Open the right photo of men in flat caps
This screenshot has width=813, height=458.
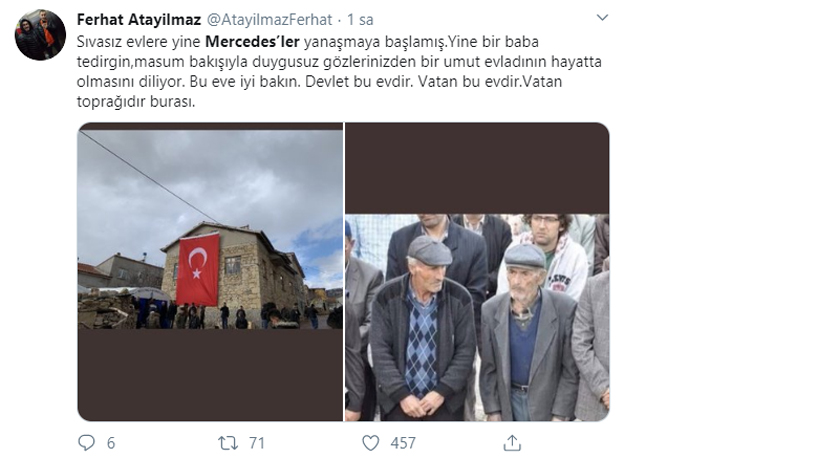477,272
